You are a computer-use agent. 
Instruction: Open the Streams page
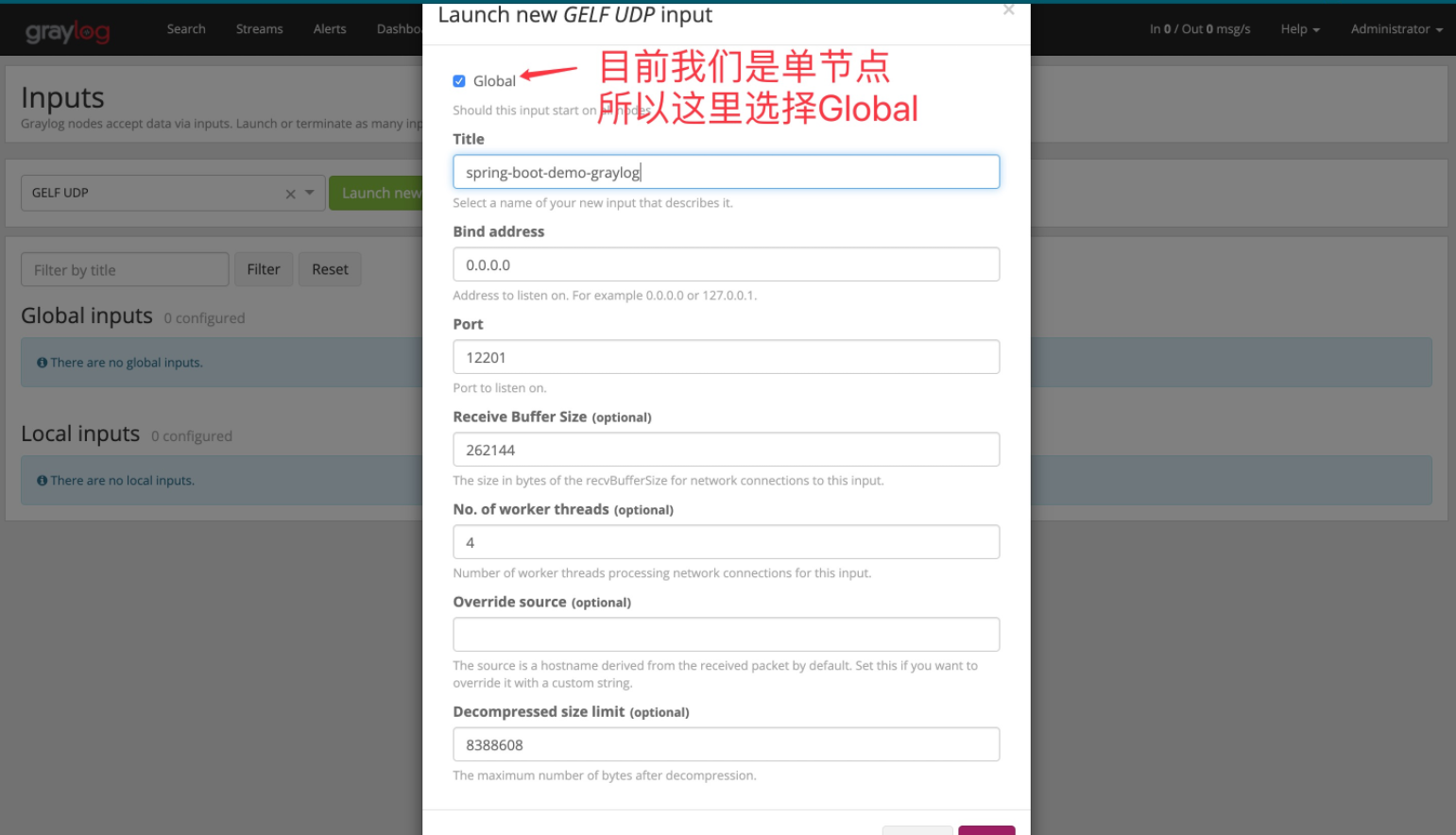(x=259, y=28)
